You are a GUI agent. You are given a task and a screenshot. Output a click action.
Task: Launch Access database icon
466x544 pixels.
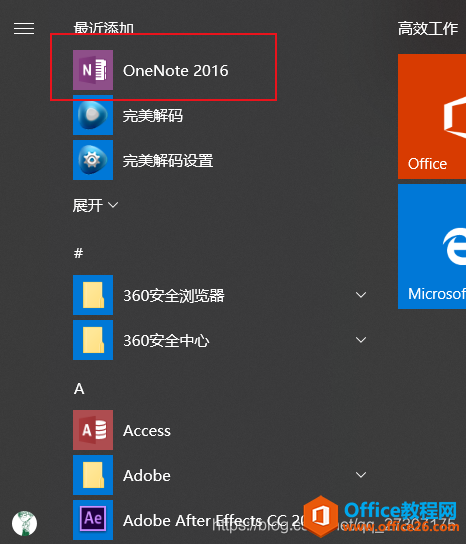point(93,430)
